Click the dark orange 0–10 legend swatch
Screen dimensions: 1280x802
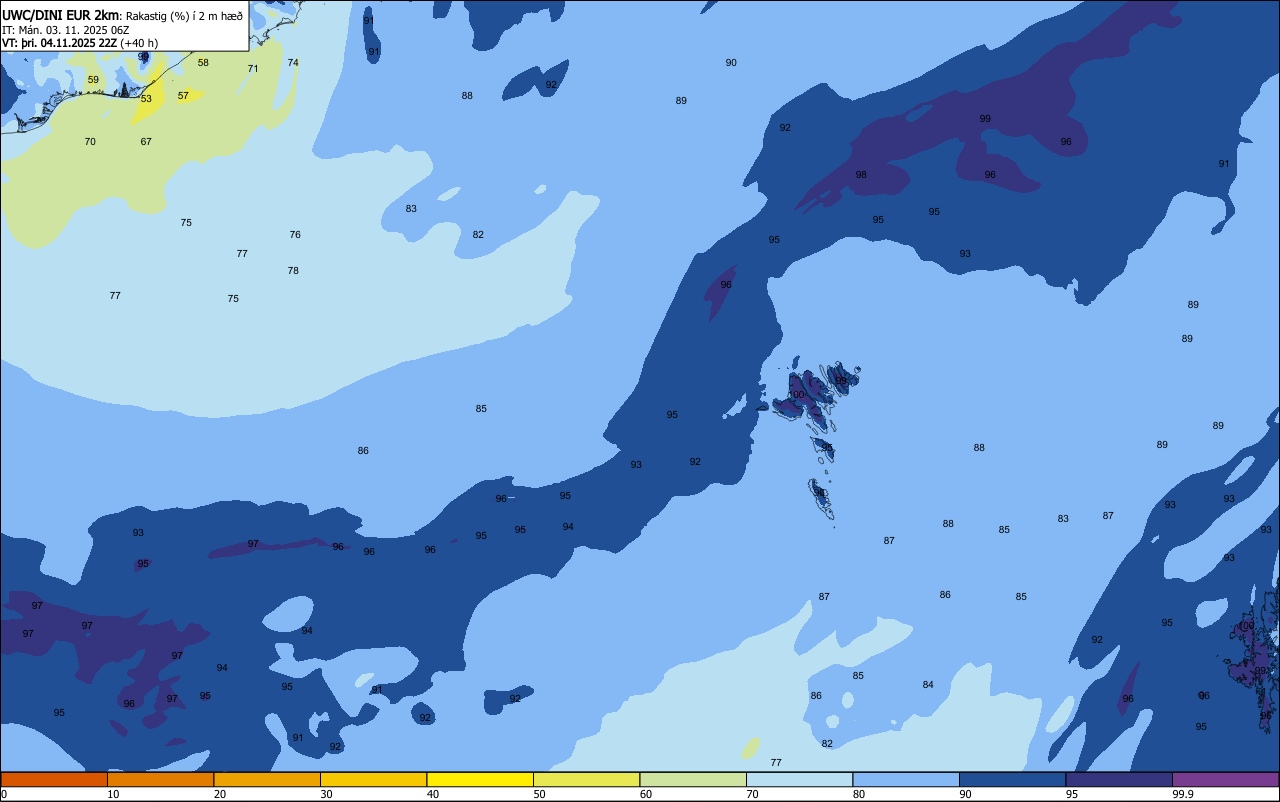tap(54, 779)
